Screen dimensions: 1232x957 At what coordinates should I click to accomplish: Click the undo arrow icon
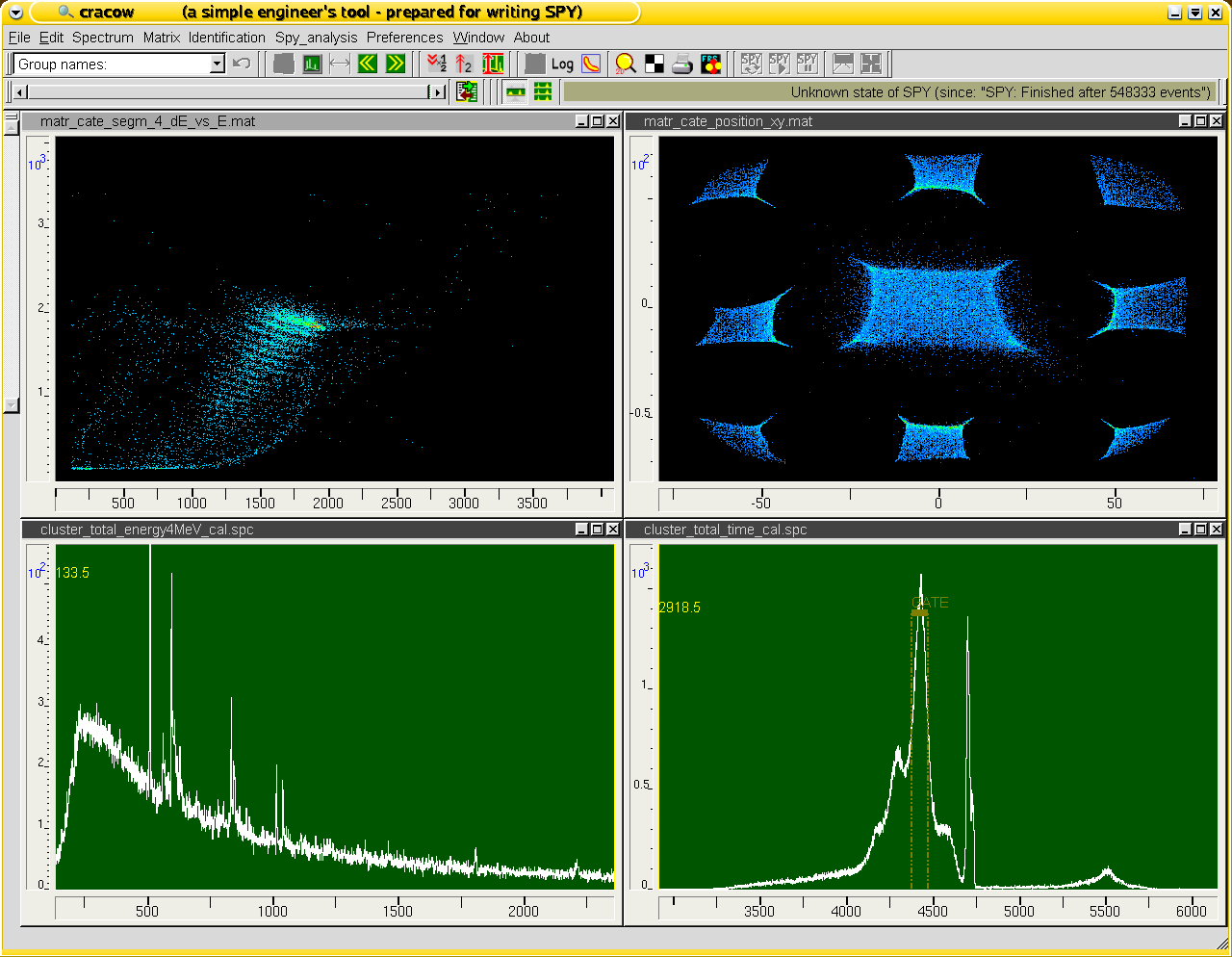click(242, 65)
